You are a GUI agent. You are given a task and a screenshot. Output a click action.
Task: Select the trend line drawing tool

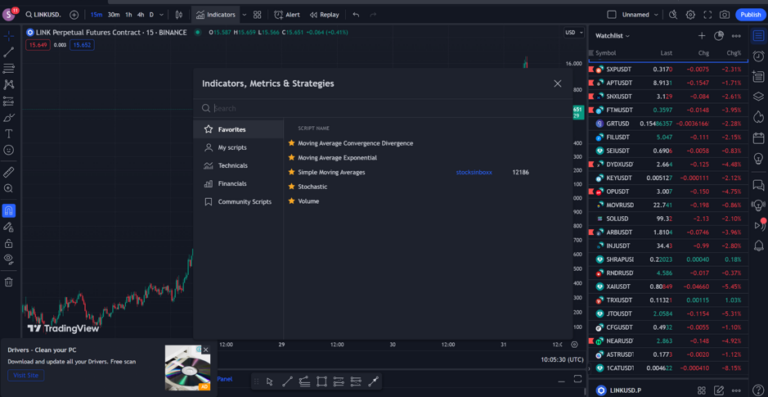tap(9, 52)
